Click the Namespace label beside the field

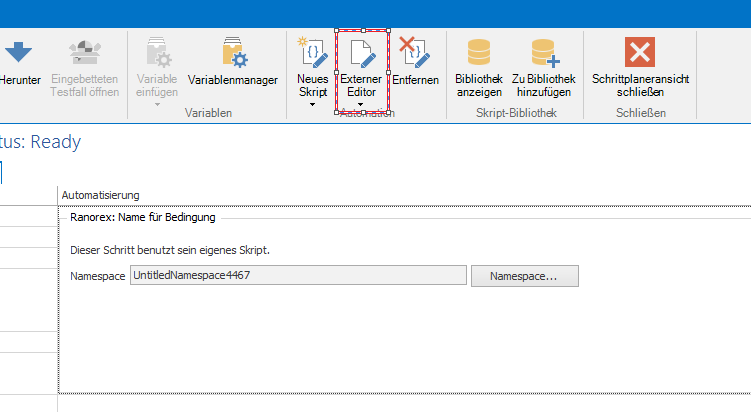(98, 275)
